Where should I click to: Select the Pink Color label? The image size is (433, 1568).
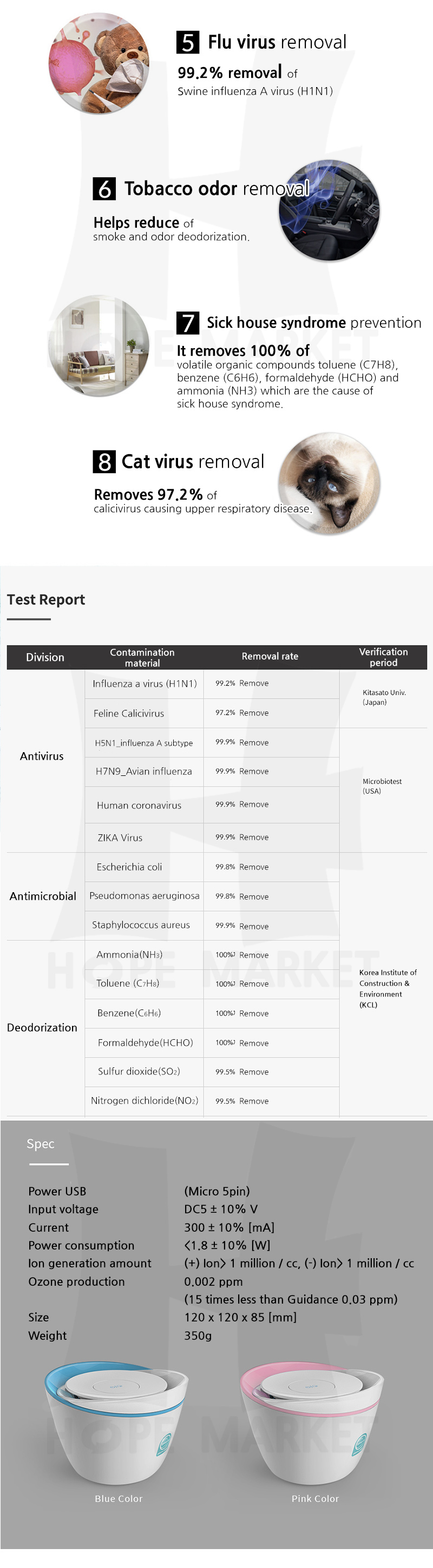(x=315, y=1499)
